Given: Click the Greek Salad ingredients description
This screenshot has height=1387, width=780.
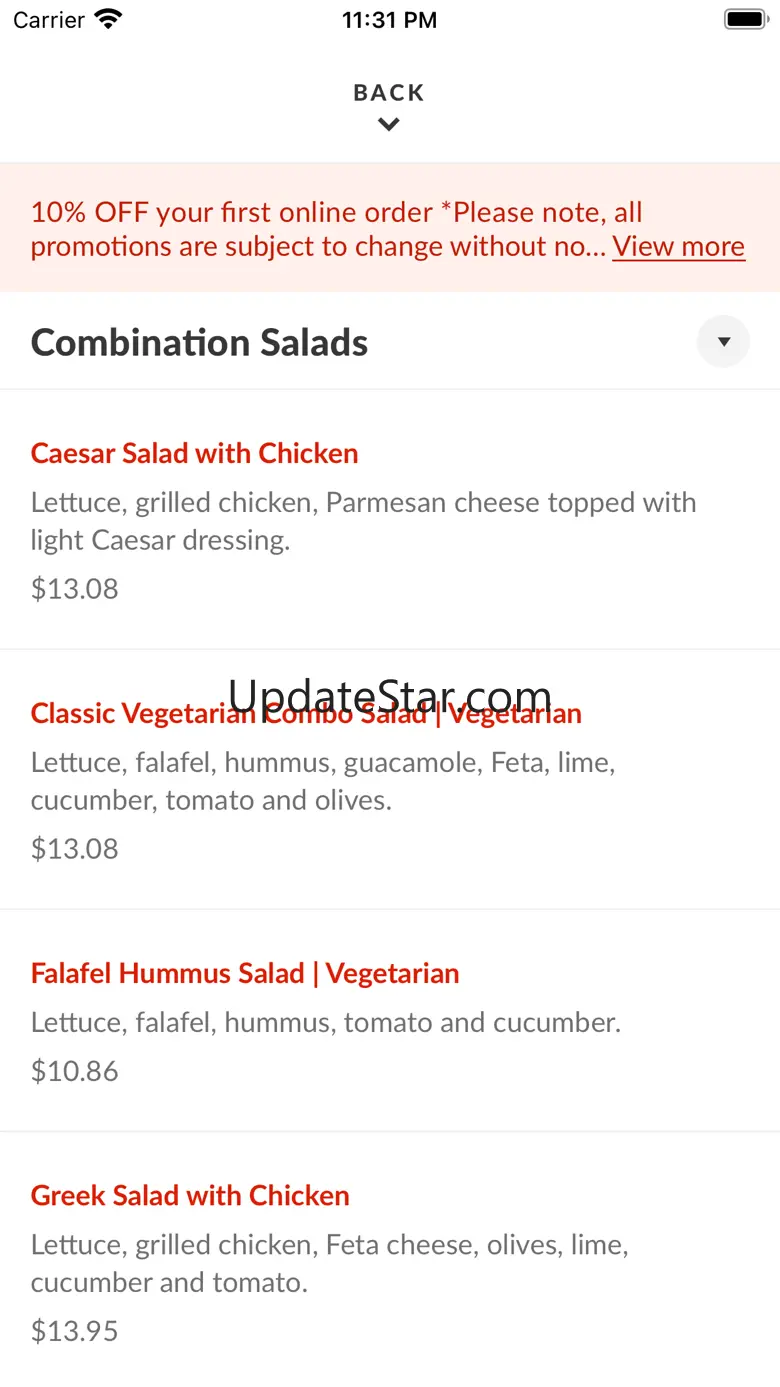Looking at the screenshot, I should [329, 1263].
